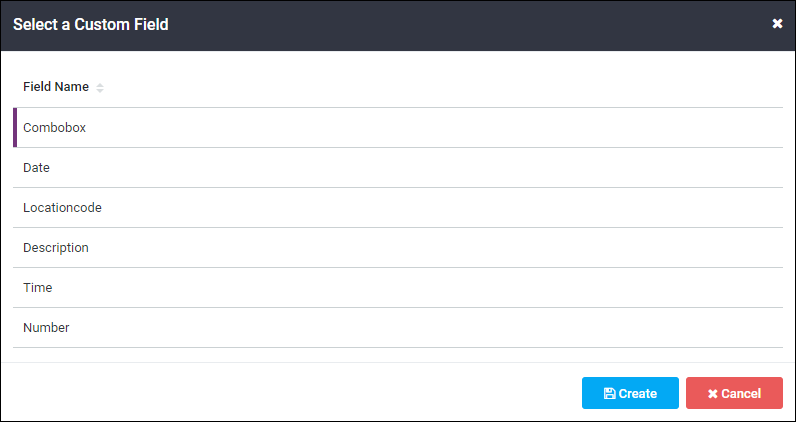Click the dialog title Select a Custom Field

(90, 24)
